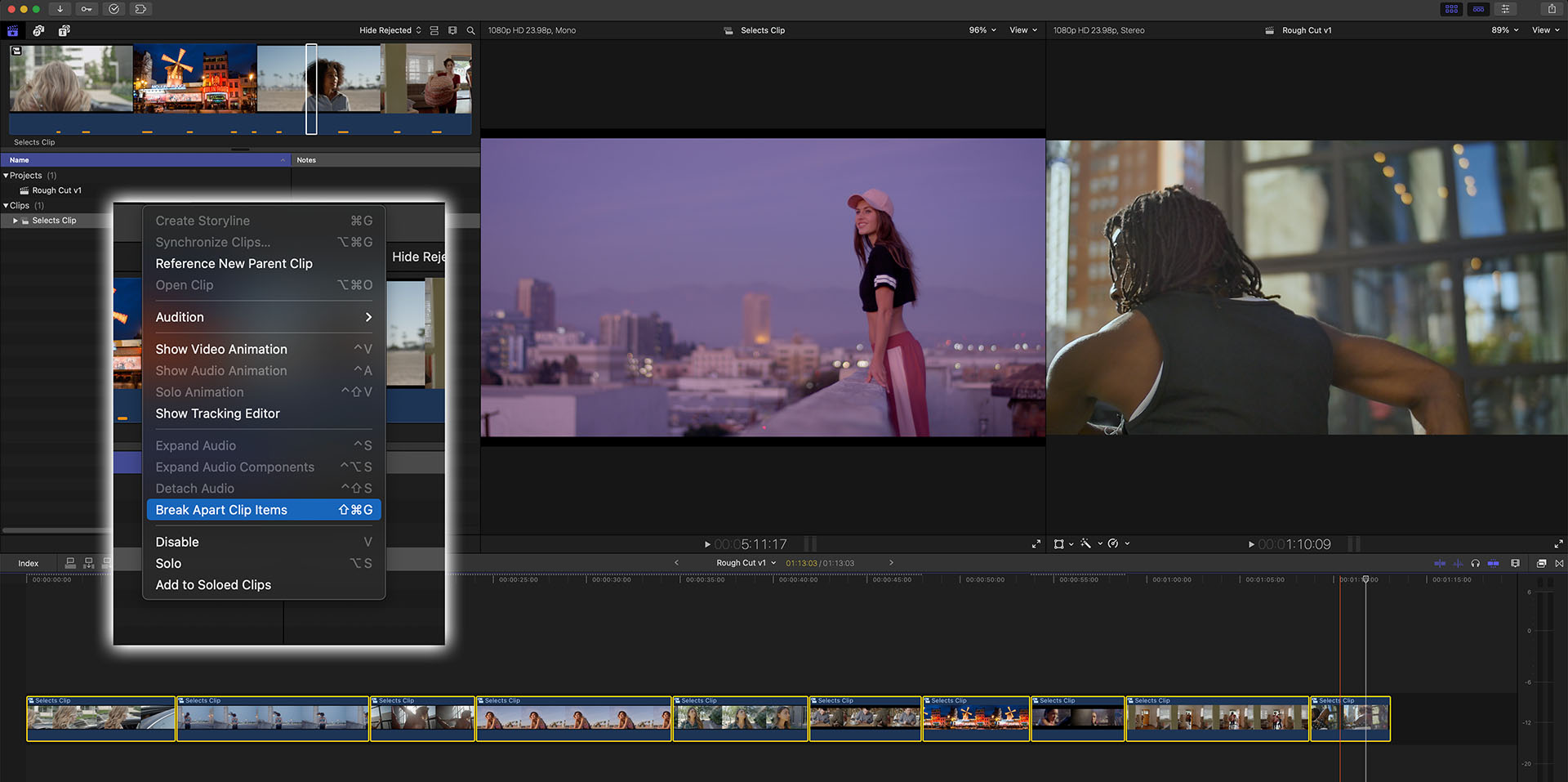Open the 89% zoom dropdown
The width and height of the screenshot is (1568, 782).
click(1505, 30)
